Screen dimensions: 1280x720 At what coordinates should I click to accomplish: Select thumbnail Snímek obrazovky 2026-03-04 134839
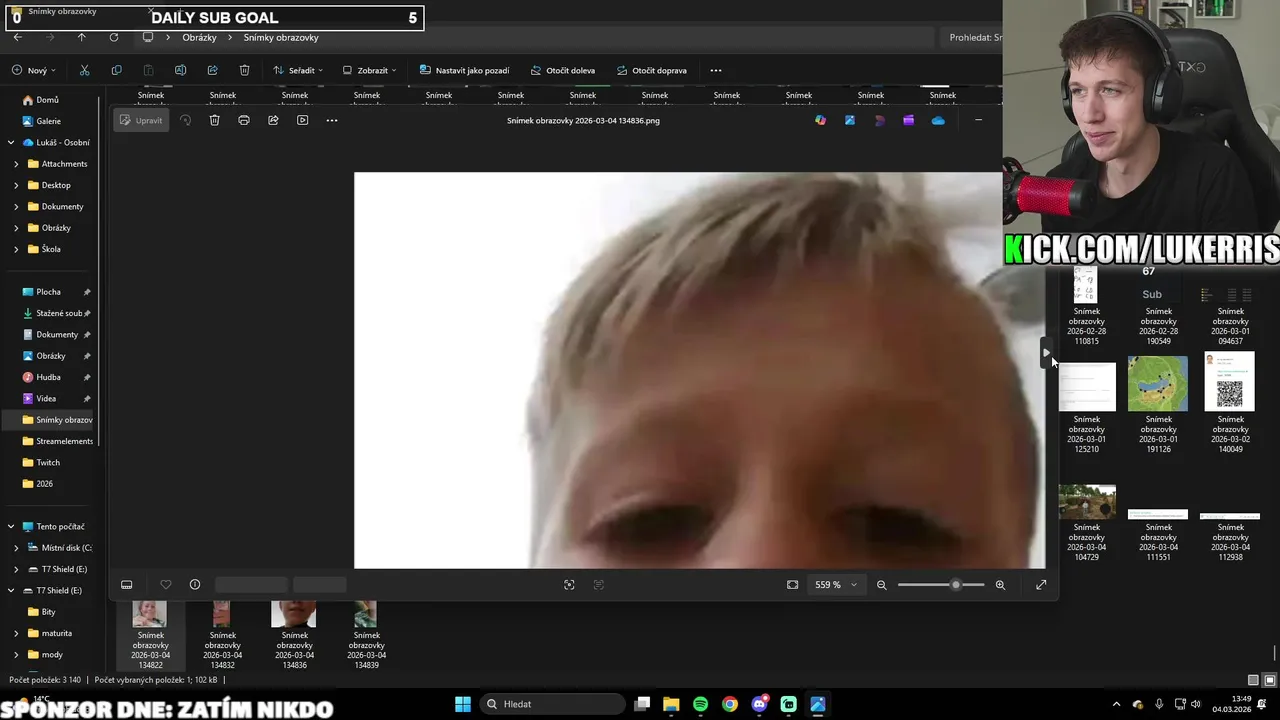point(366,636)
